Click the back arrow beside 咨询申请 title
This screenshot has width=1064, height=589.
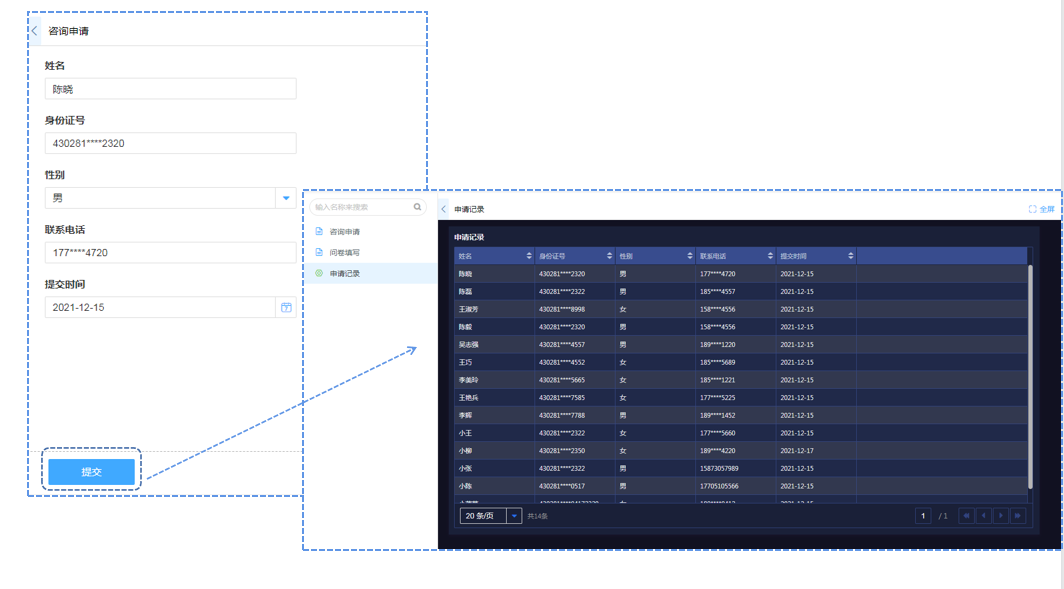[35, 31]
